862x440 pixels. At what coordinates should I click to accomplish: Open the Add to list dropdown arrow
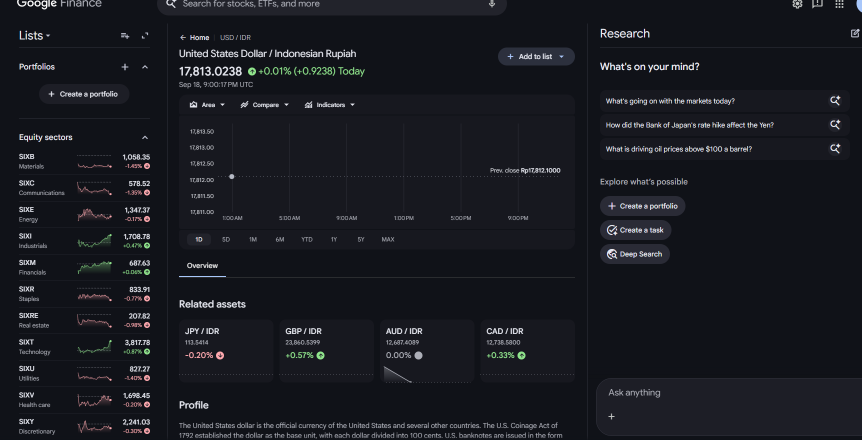[x=561, y=57]
